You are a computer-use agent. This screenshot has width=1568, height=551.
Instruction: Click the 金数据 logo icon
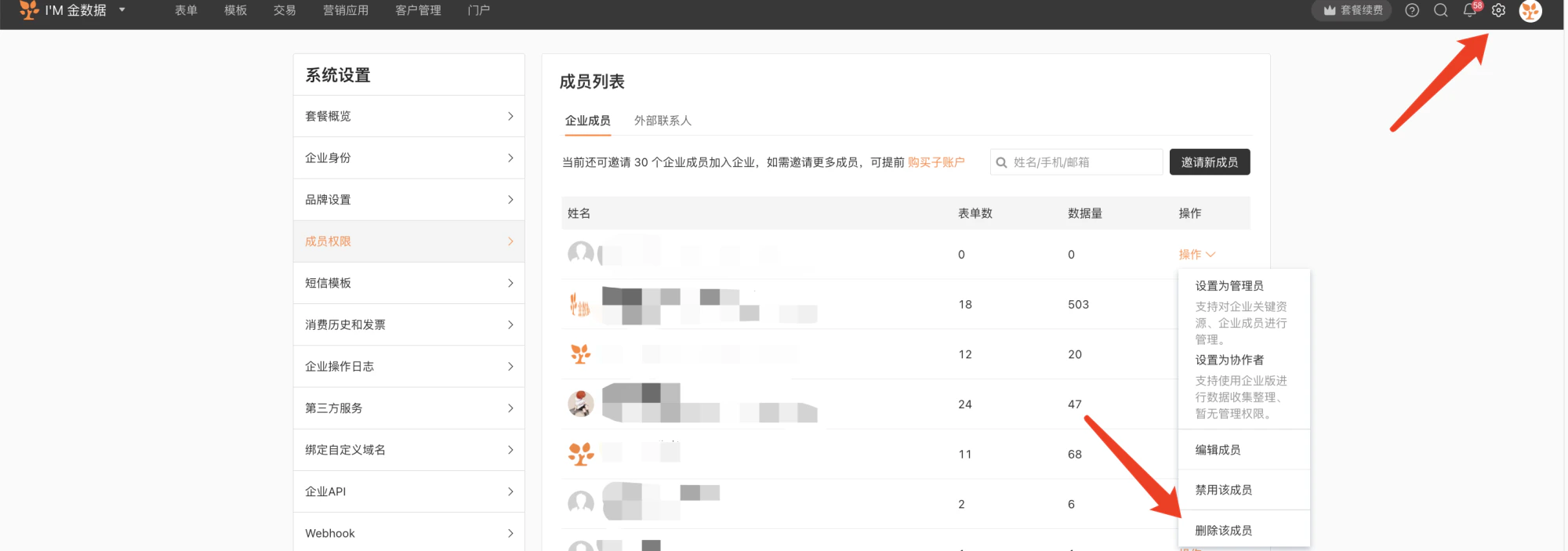(x=29, y=10)
